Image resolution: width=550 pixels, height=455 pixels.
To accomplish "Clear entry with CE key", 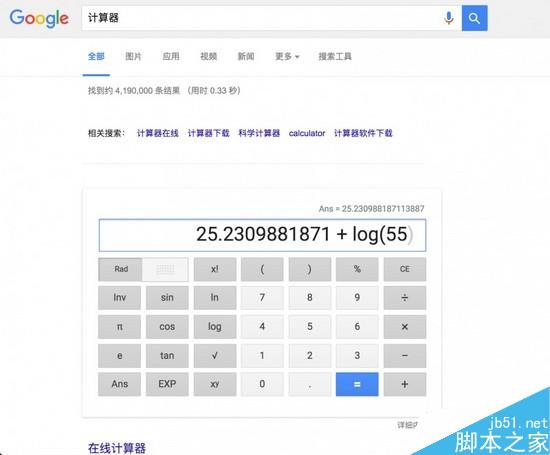I will pyautogui.click(x=405, y=269).
